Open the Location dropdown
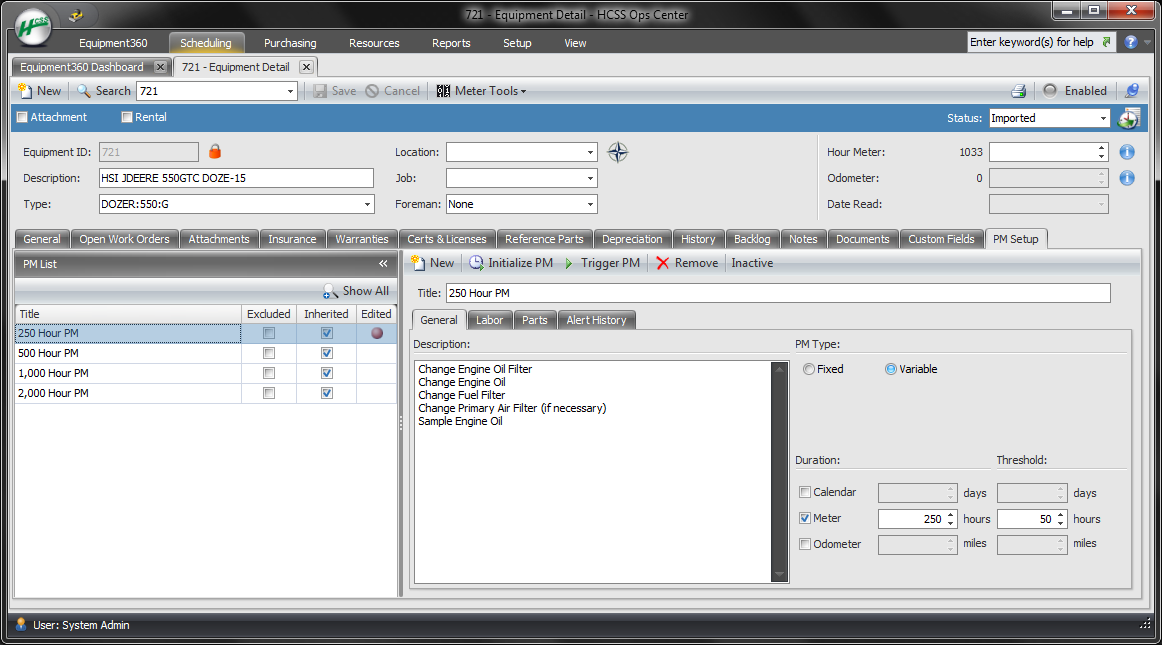Screen dimensions: 1162x645 coord(590,152)
